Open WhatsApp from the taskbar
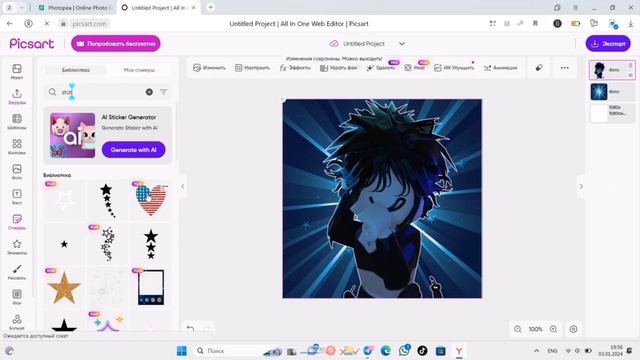Viewport: 640px width, 360px height. point(404,351)
